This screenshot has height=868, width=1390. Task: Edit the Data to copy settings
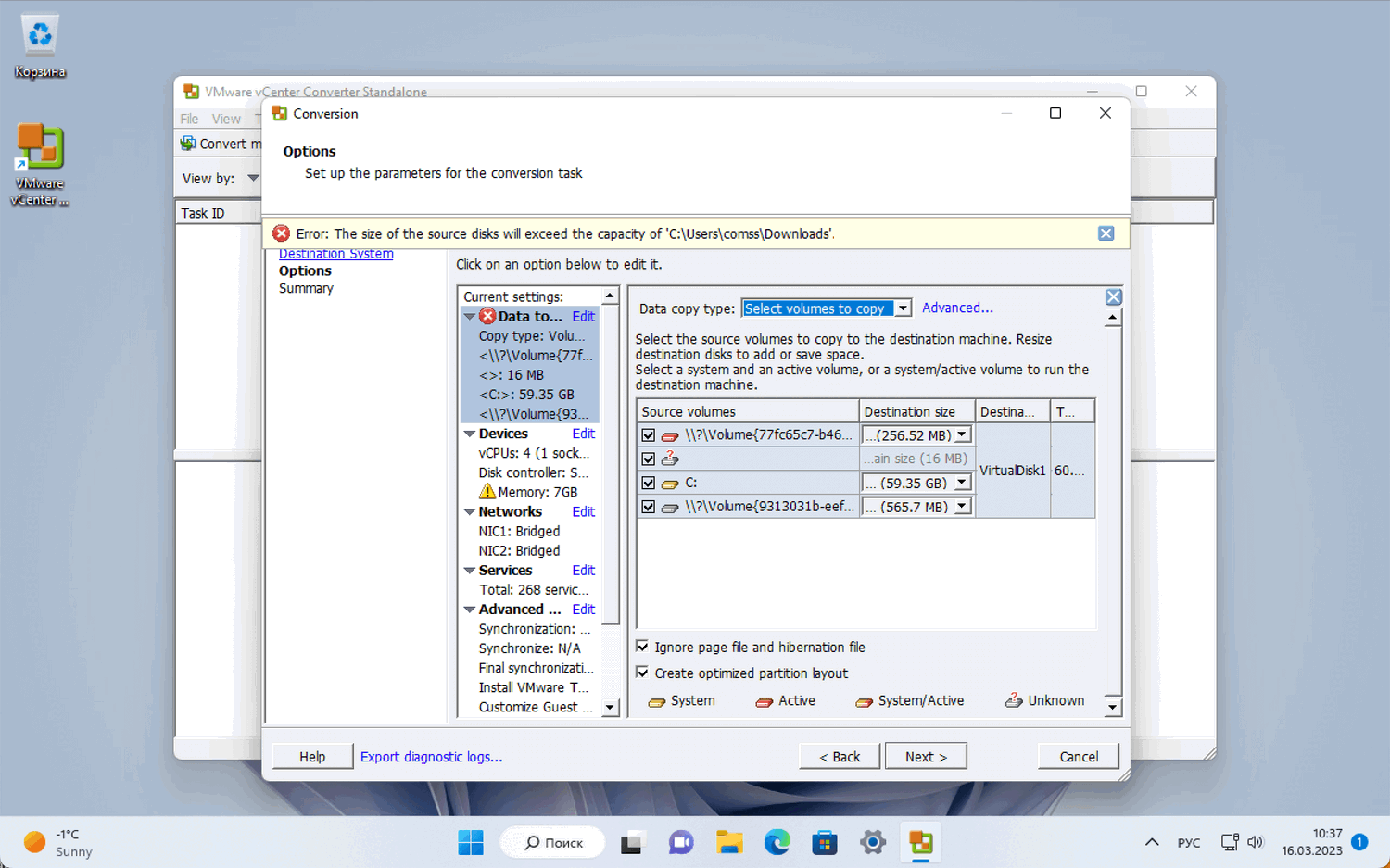click(584, 316)
